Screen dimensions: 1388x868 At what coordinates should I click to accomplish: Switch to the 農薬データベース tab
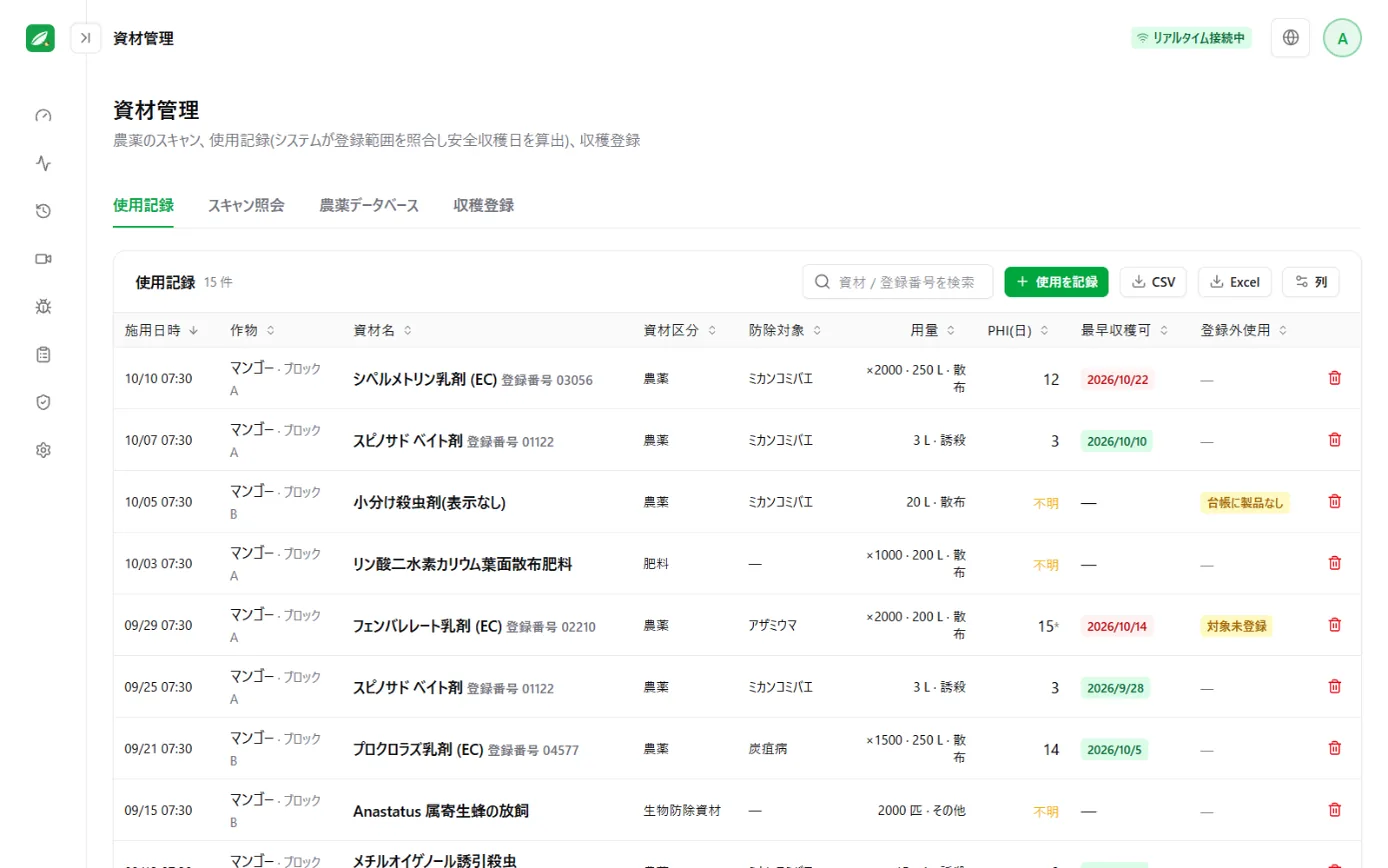tap(369, 206)
